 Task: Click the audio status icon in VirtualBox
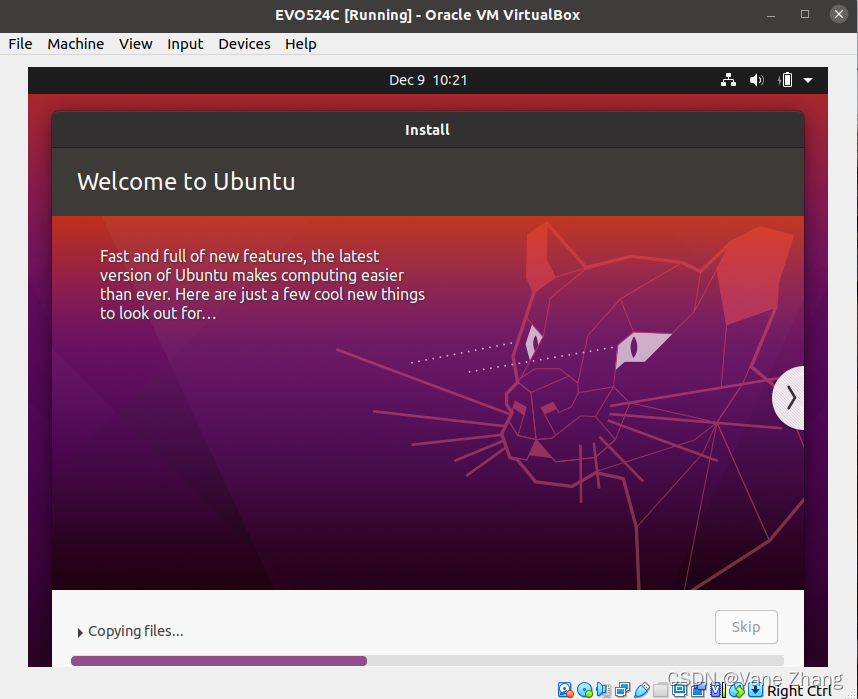pyautogui.click(x=604, y=690)
